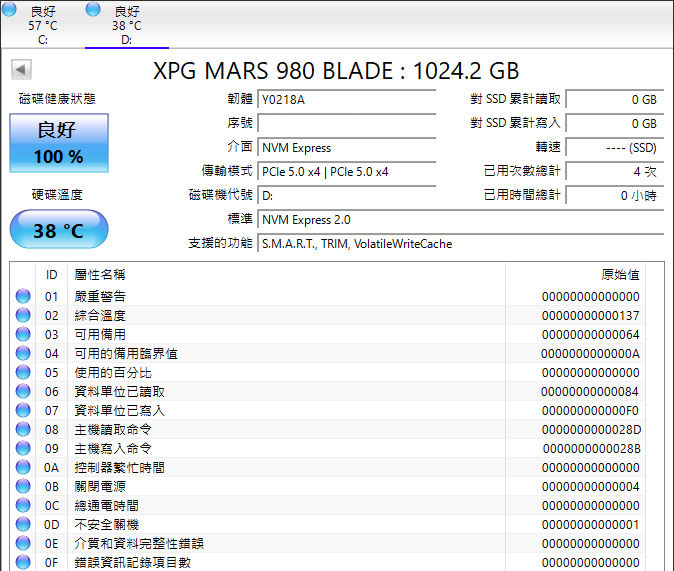674x571 pixels.
Task: Click the 良好 100 % health status button
Action: 59,143
